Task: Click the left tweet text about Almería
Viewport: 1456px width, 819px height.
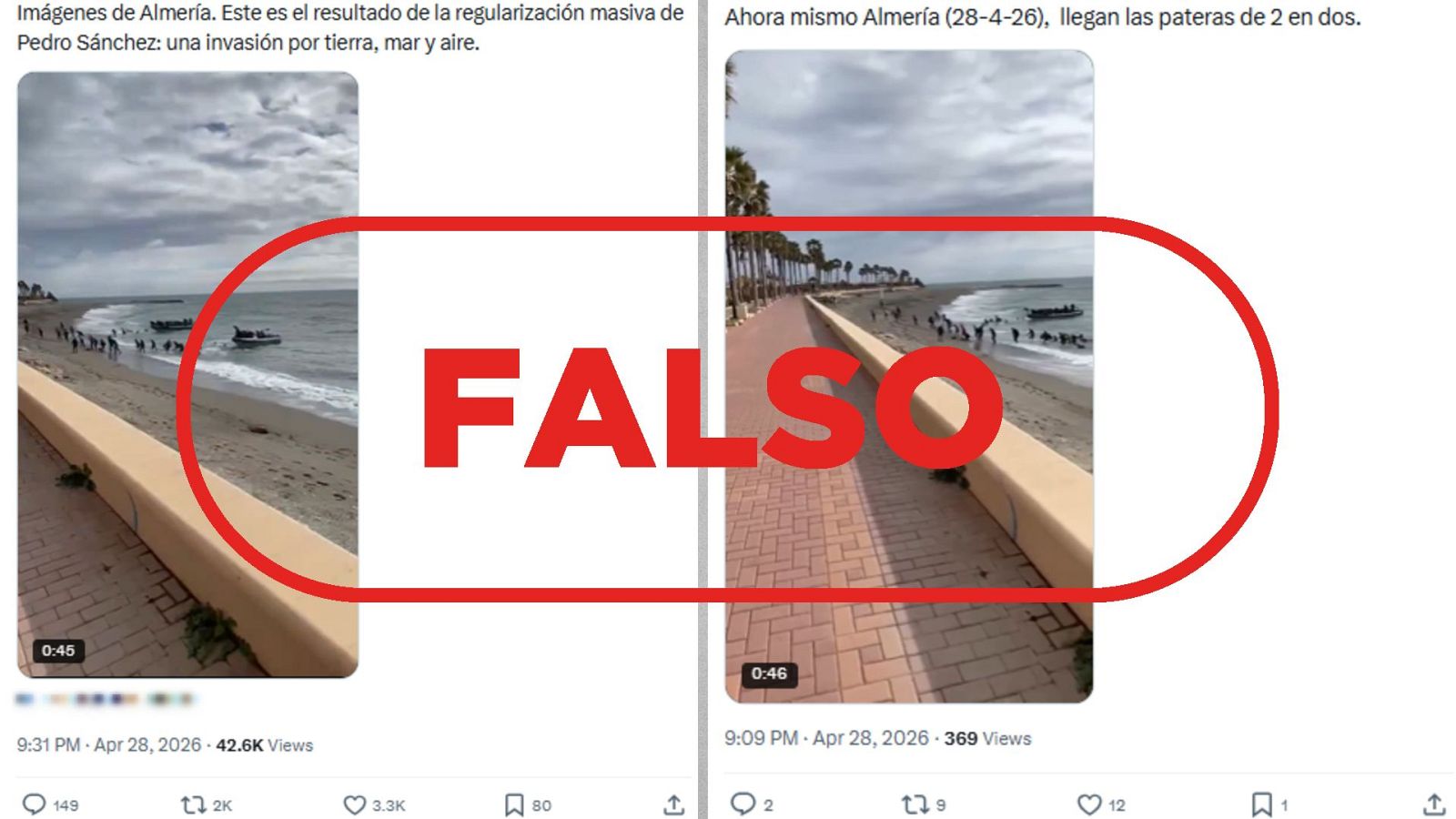Action: [350, 27]
